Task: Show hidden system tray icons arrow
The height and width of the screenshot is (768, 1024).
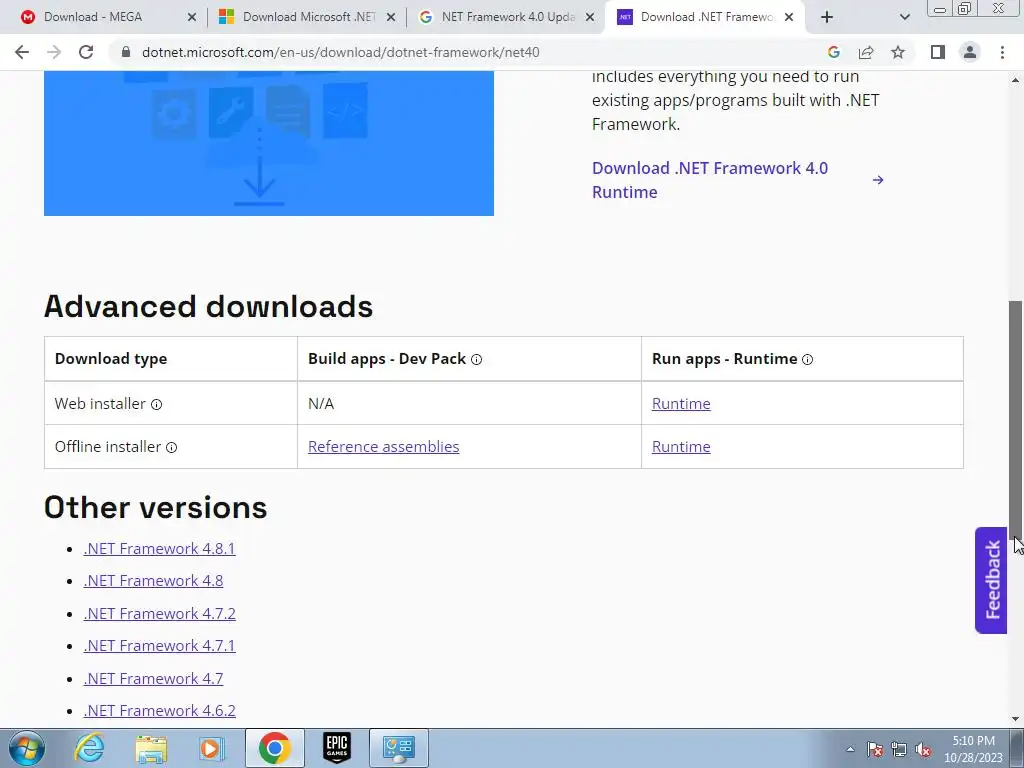Action: coord(850,749)
